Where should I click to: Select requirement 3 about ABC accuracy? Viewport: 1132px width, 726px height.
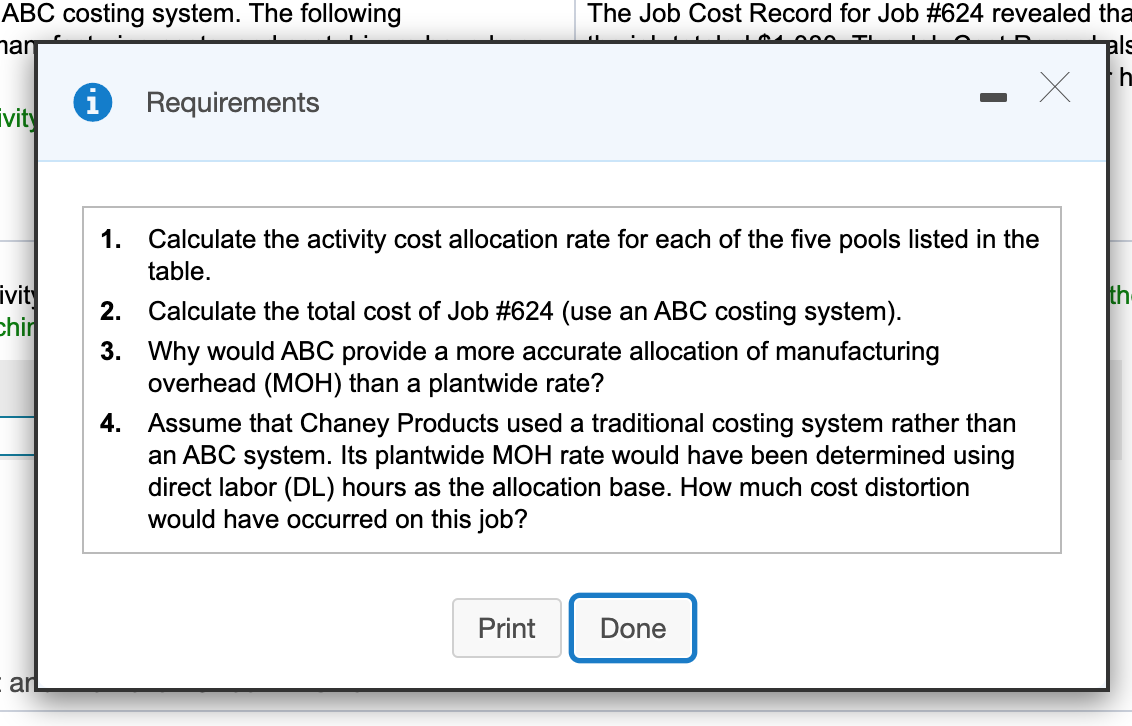[x=543, y=367]
